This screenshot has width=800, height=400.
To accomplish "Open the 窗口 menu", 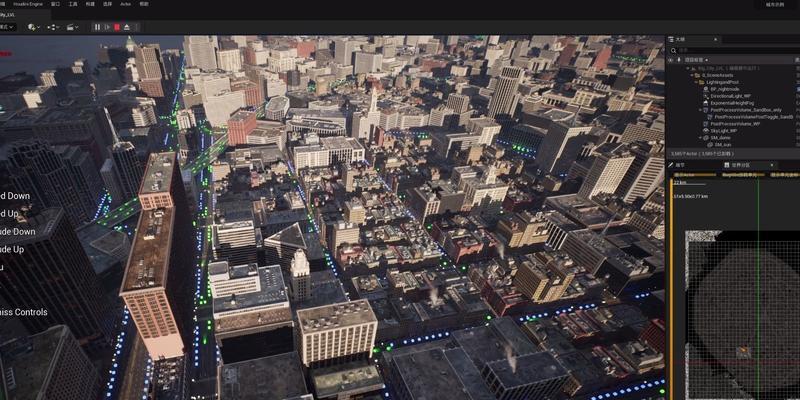I will coord(55,4).
